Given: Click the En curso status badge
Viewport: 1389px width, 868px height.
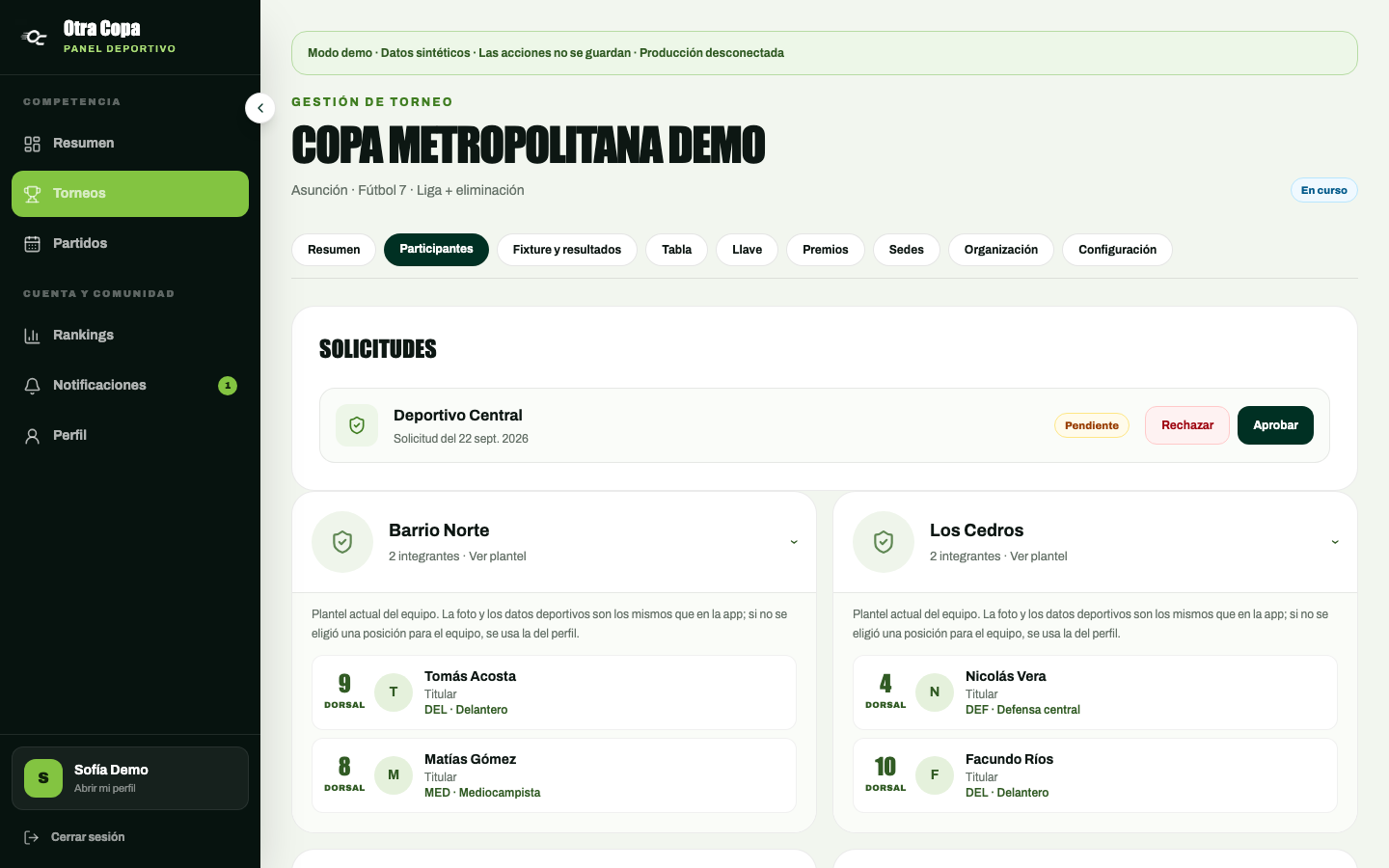Looking at the screenshot, I should point(1324,190).
